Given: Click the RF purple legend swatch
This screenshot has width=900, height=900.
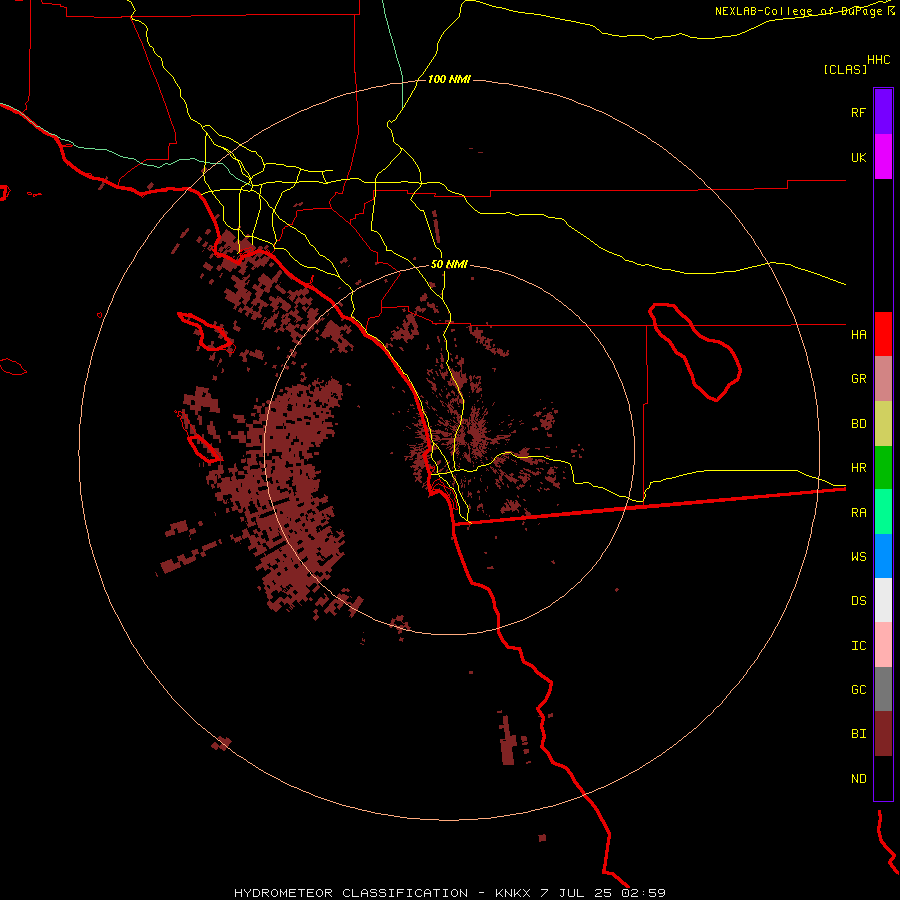Looking at the screenshot, I should [x=883, y=112].
